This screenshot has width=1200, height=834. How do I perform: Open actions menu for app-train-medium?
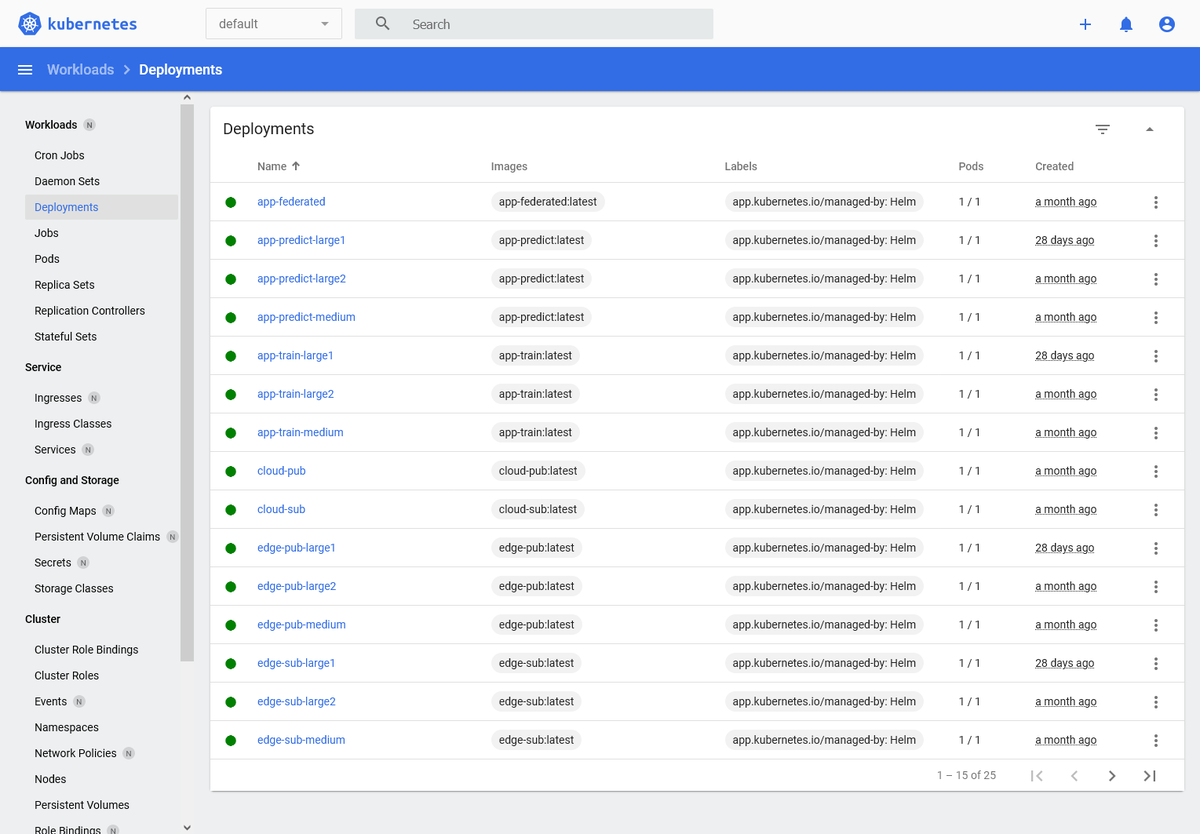[1156, 433]
